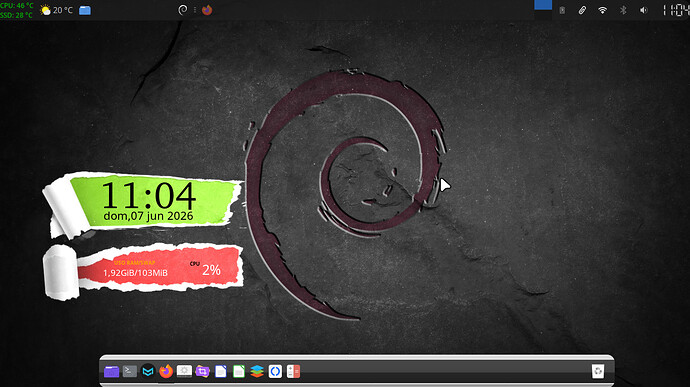Switch to Firefox in the top panel
Viewport: 690px width, 387px height.
tap(207, 10)
